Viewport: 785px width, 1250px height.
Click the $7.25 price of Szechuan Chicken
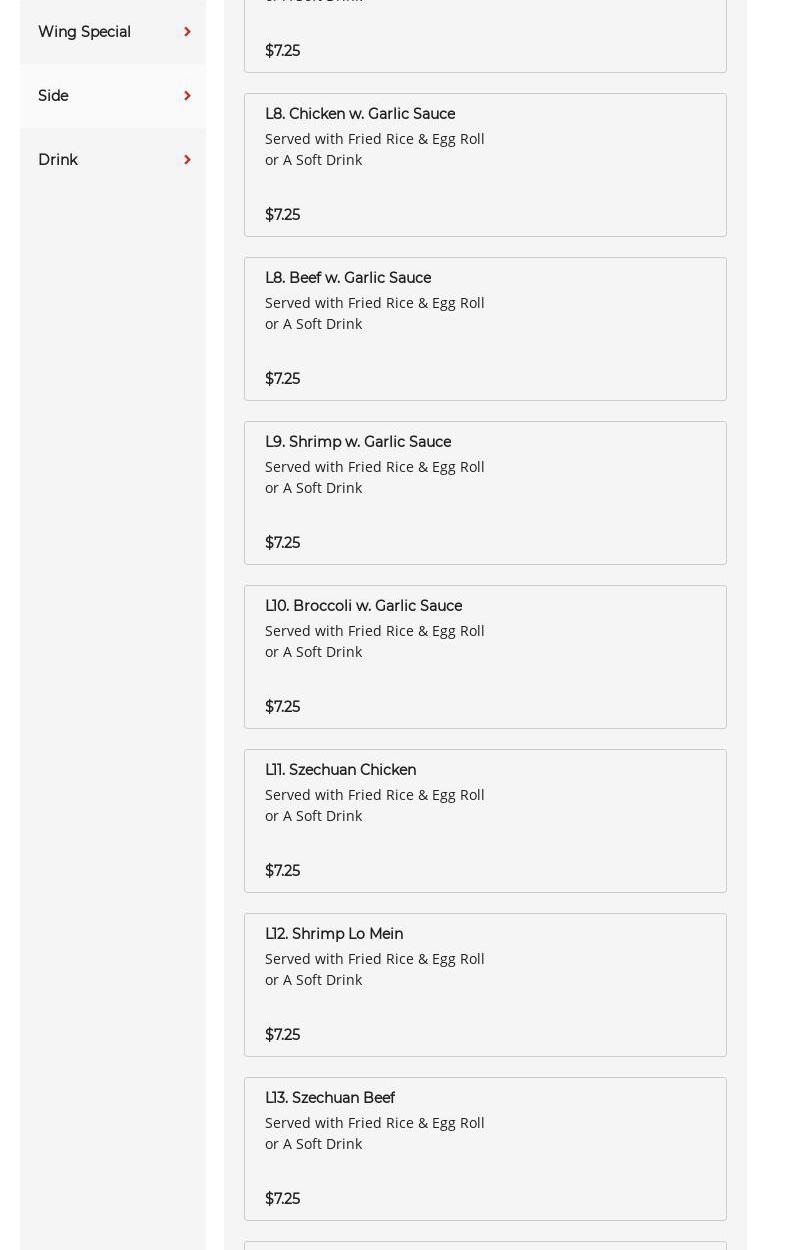(x=282, y=871)
